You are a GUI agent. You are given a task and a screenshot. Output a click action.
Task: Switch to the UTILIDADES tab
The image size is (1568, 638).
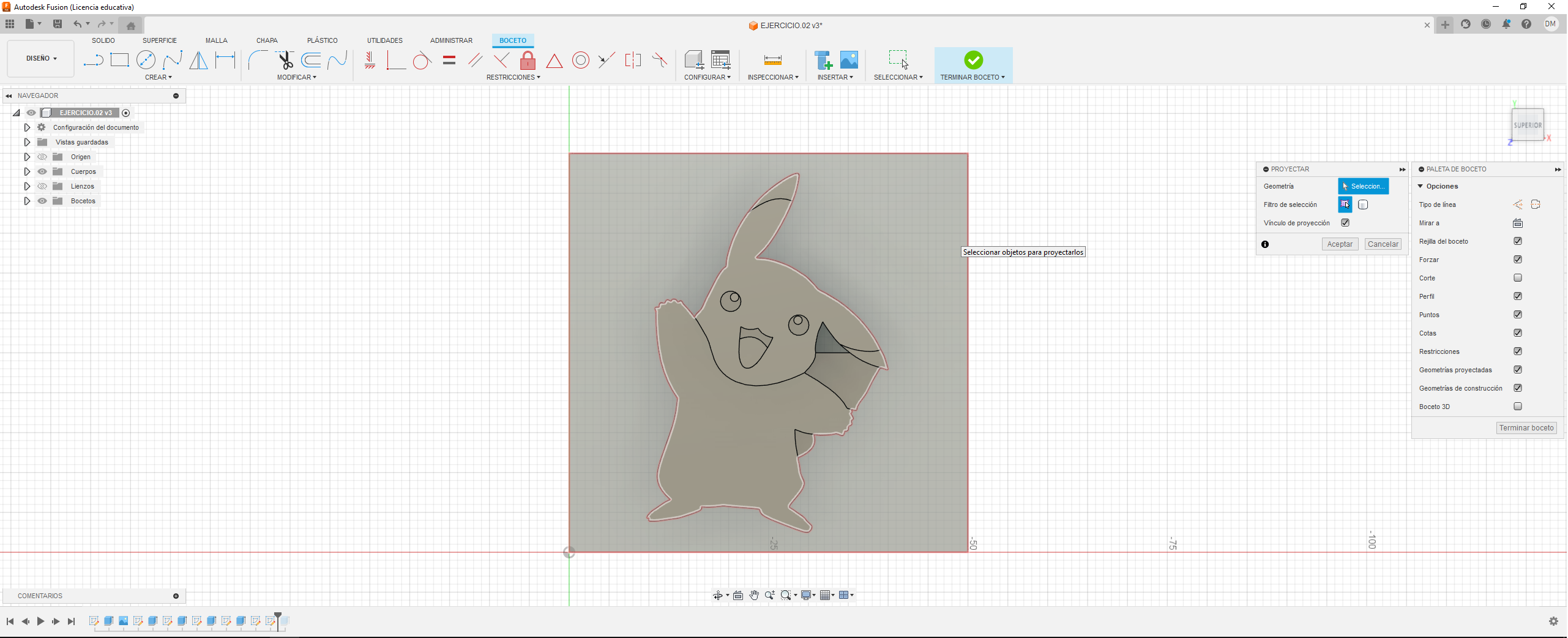(385, 40)
